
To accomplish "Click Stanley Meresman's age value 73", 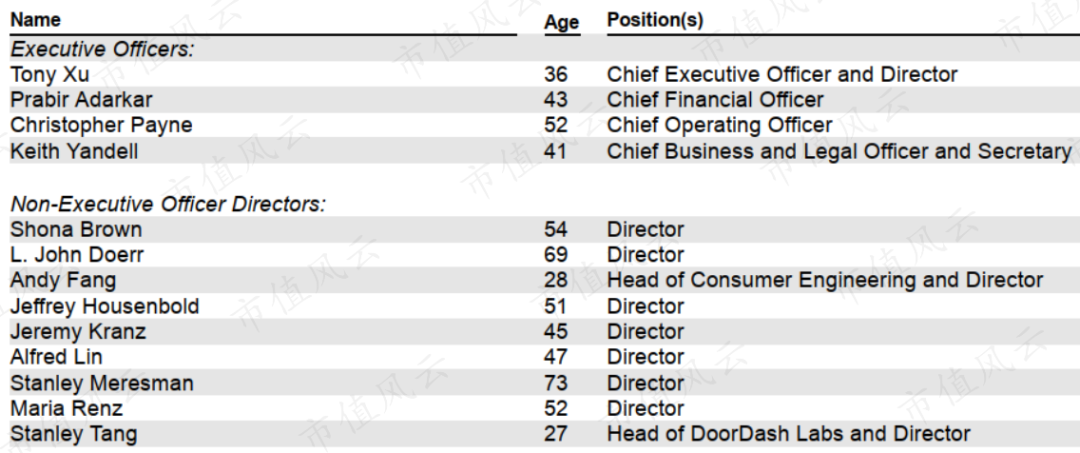I will click(x=555, y=383).
